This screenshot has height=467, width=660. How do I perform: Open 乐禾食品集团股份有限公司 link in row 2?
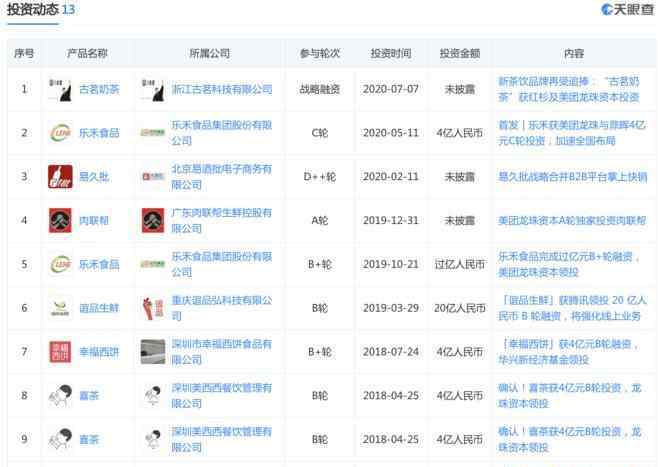tap(222, 133)
